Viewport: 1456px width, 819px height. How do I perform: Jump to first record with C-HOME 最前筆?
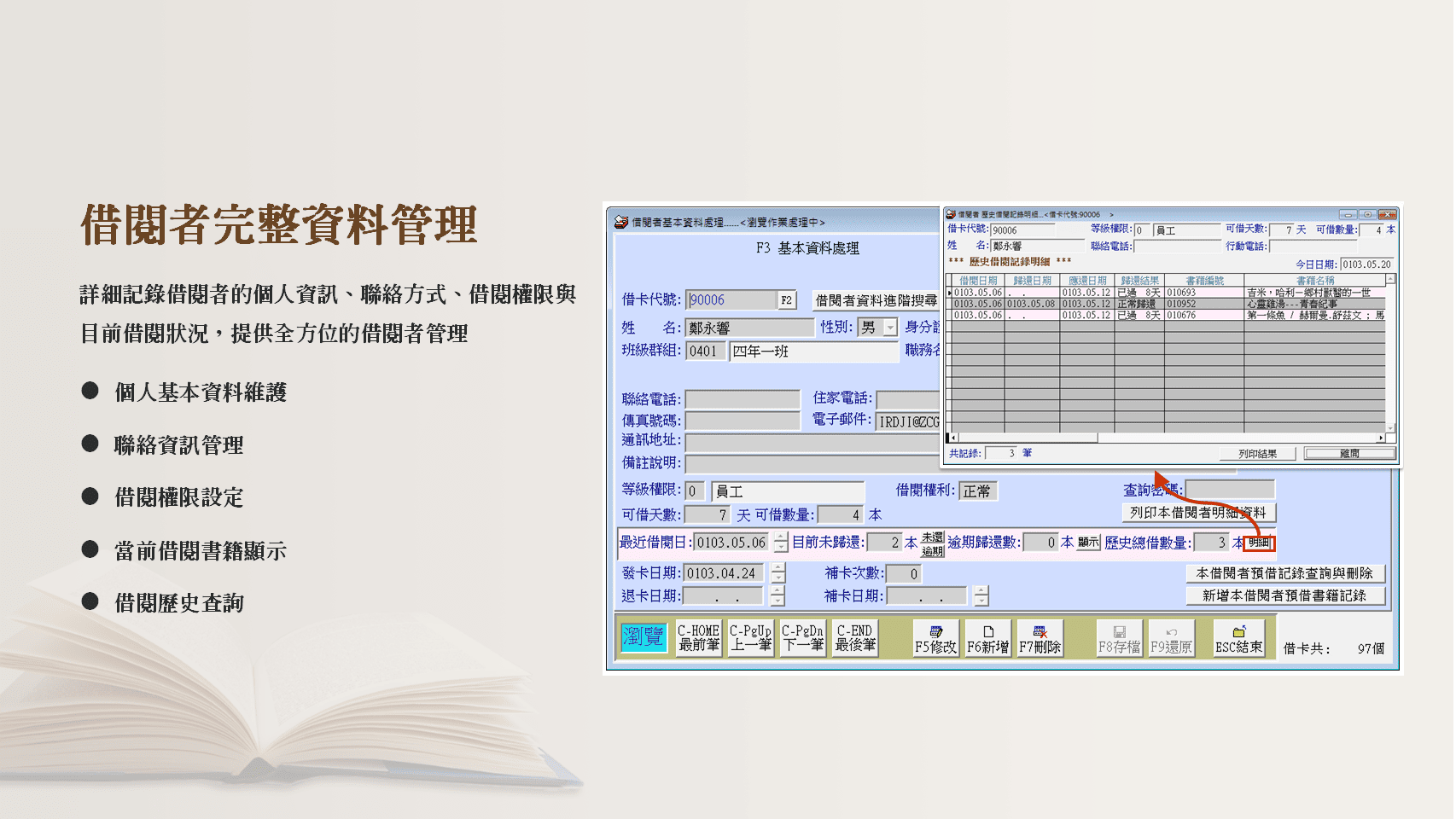[698, 637]
